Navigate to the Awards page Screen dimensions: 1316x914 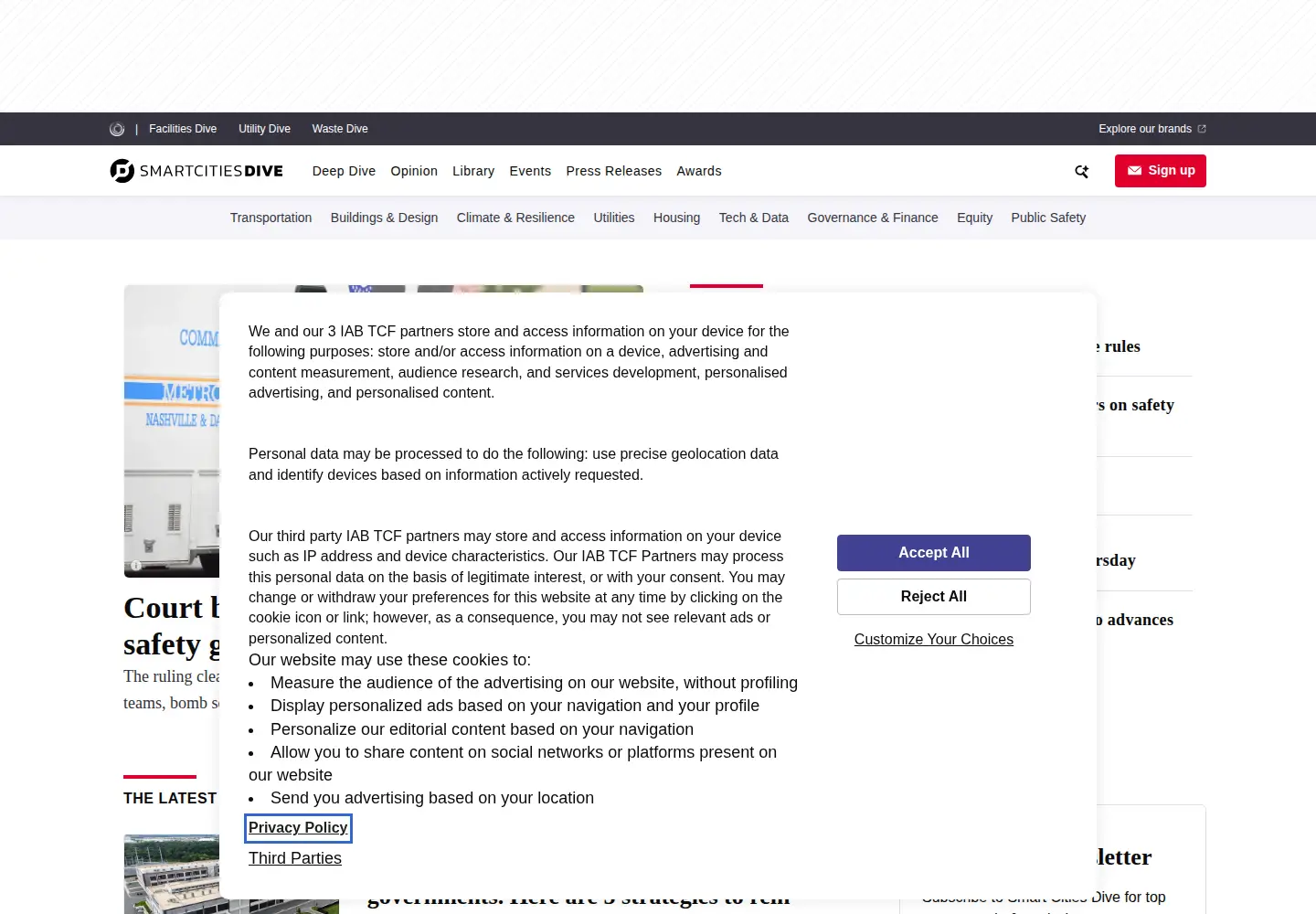coord(699,171)
